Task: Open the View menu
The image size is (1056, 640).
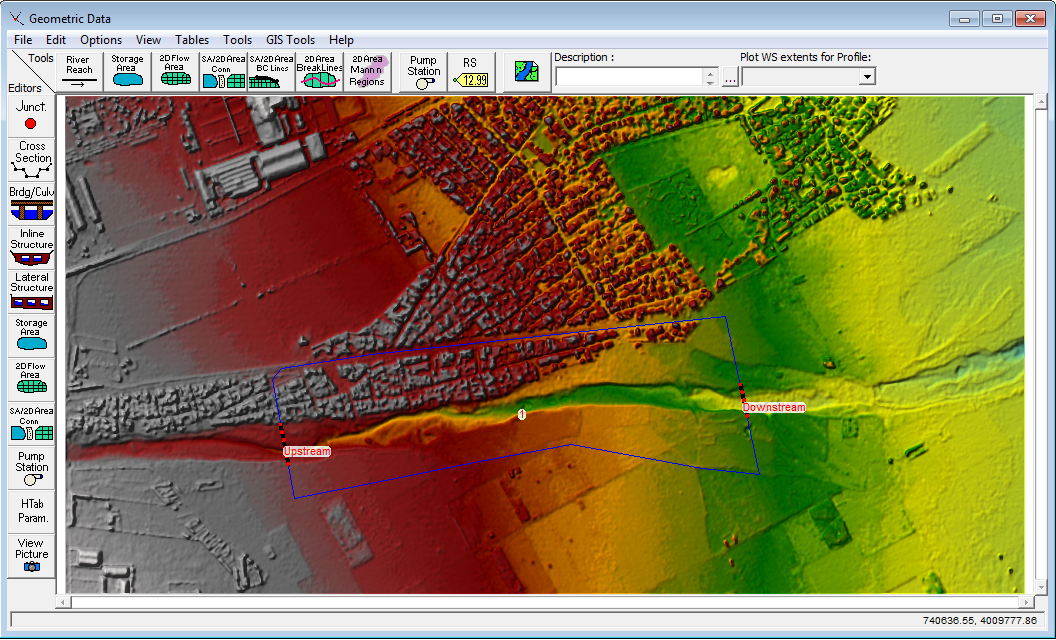Action: point(148,40)
